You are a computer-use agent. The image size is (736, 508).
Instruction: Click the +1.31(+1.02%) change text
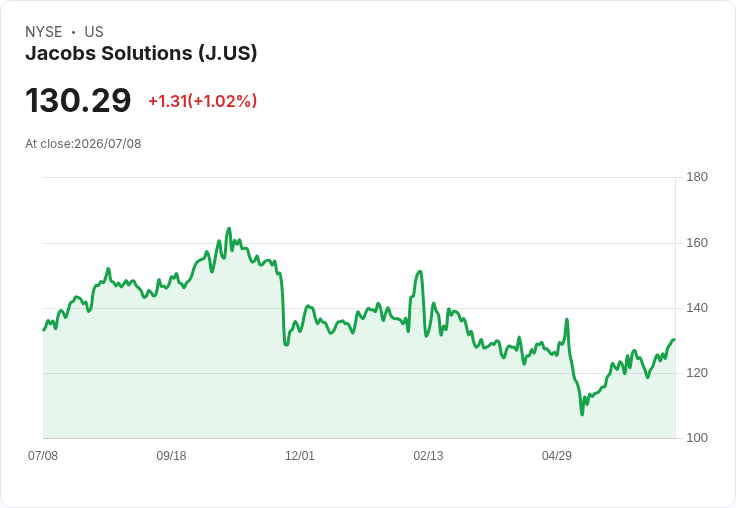click(x=203, y=101)
